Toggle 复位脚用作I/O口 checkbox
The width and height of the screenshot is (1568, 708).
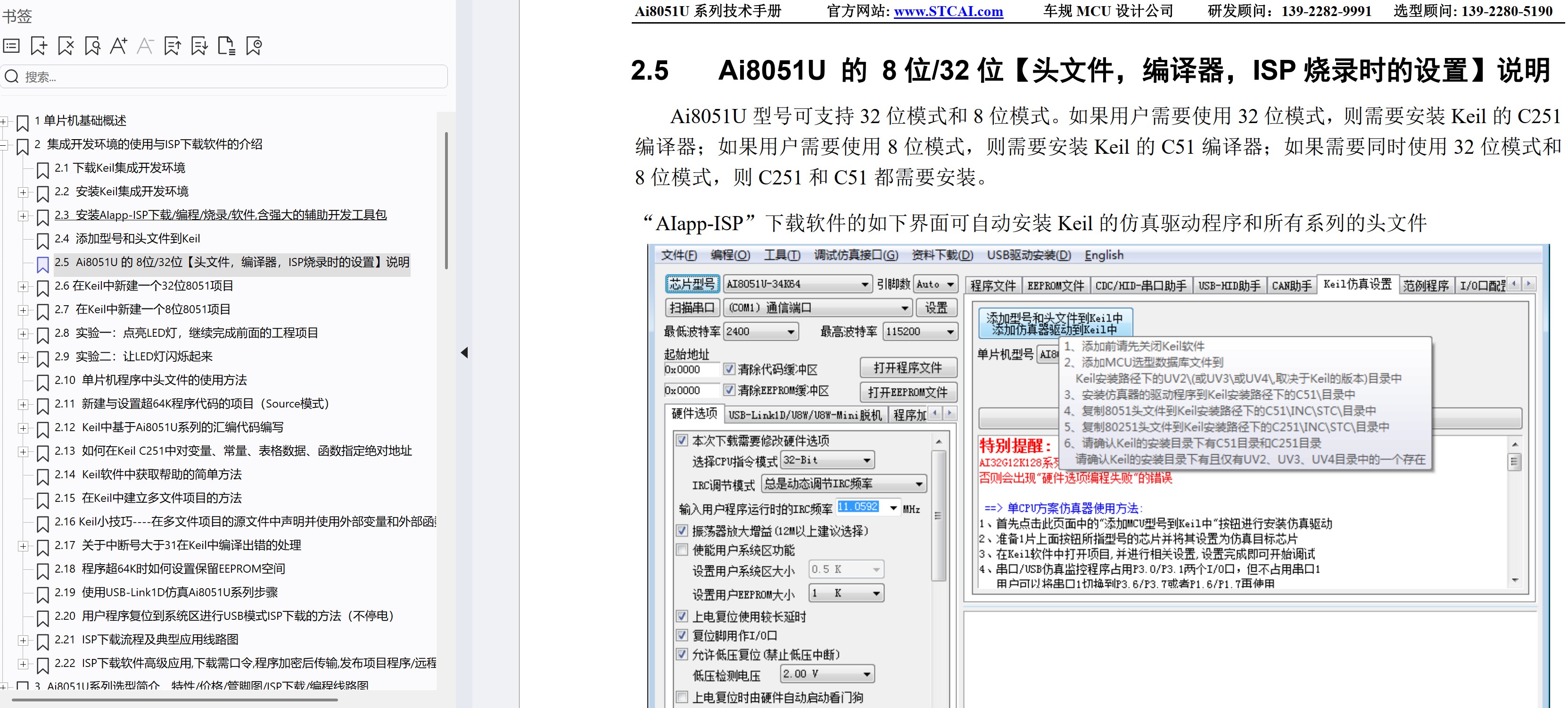(x=682, y=635)
